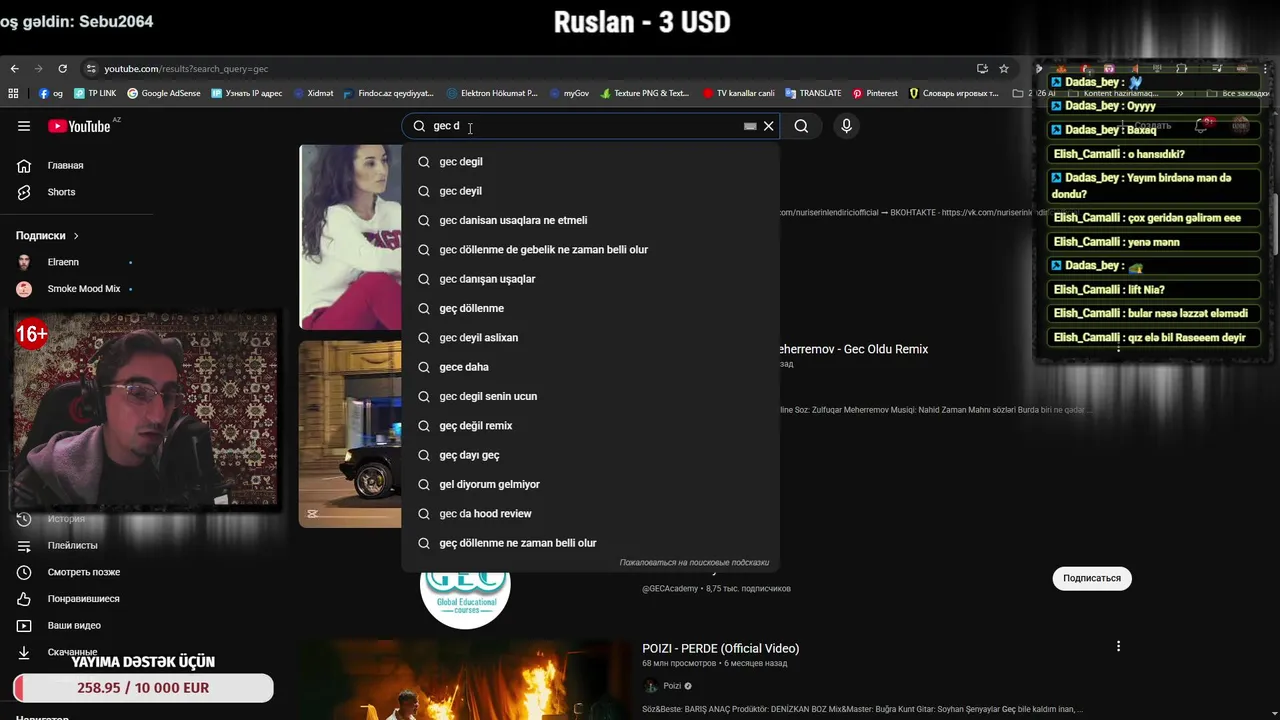
Task: Choose "geç değil remix" suggestion
Action: point(590,425)
